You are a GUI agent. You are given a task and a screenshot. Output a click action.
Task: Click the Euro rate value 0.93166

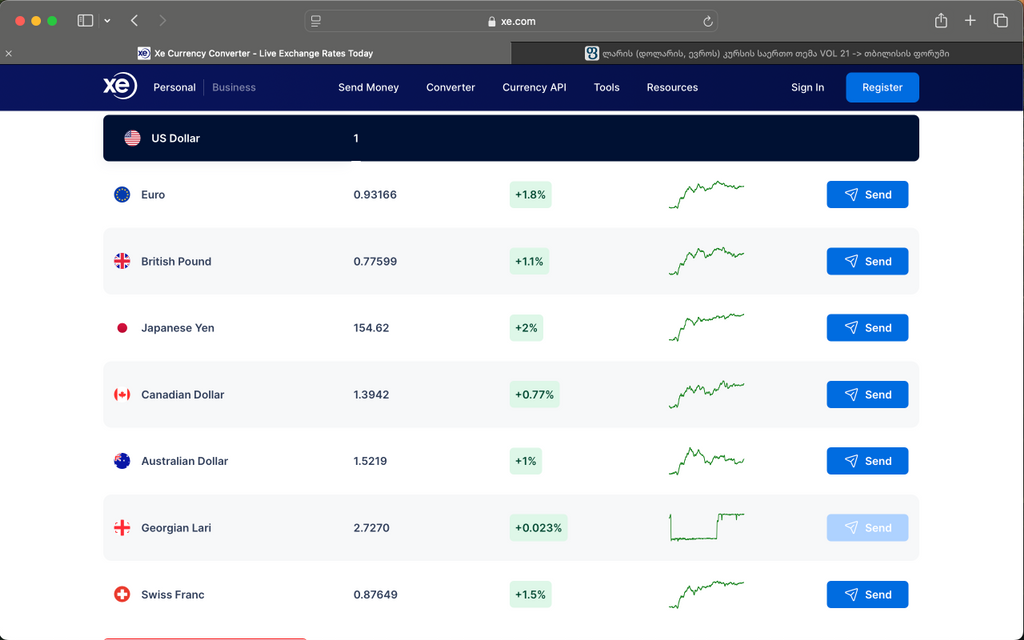click(375, 195)
